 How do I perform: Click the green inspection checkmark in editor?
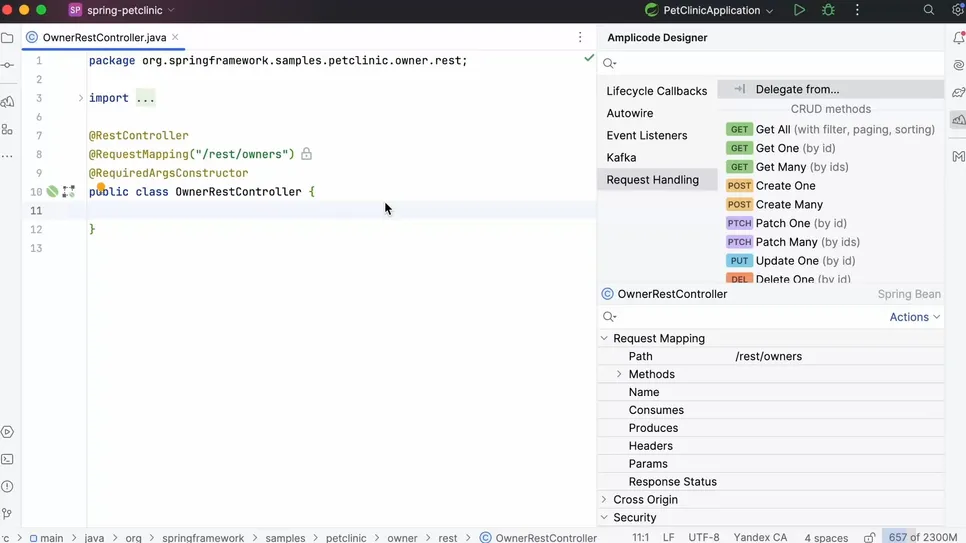pos(589,58)
